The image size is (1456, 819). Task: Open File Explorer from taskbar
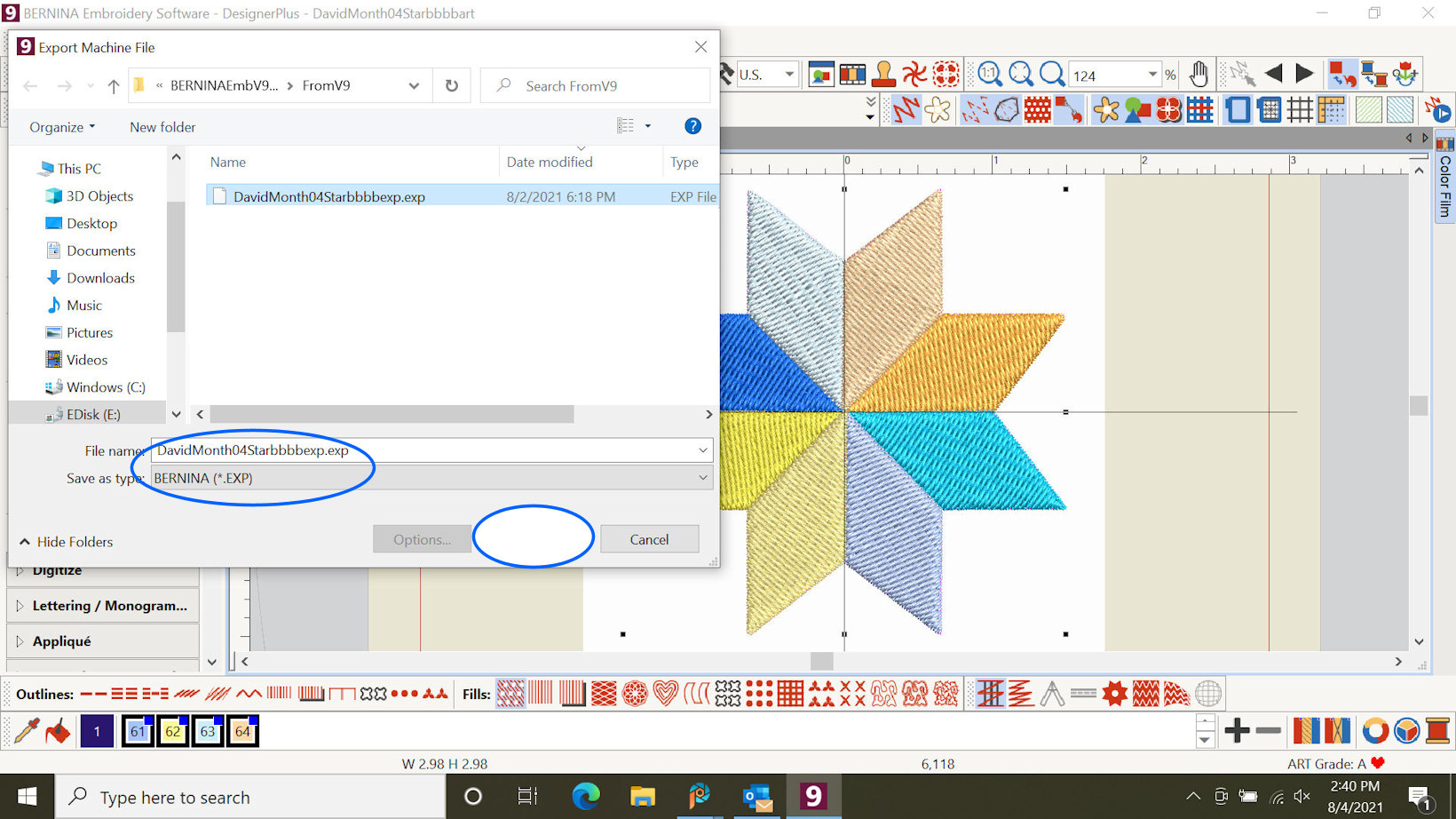pos(642,797)
